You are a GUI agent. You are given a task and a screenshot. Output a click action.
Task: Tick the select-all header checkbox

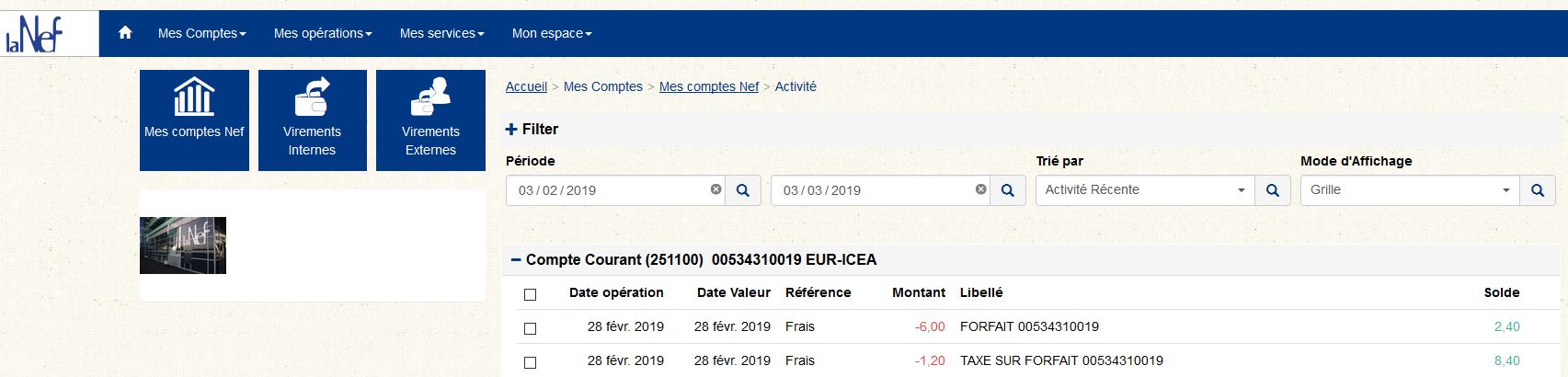530,294
